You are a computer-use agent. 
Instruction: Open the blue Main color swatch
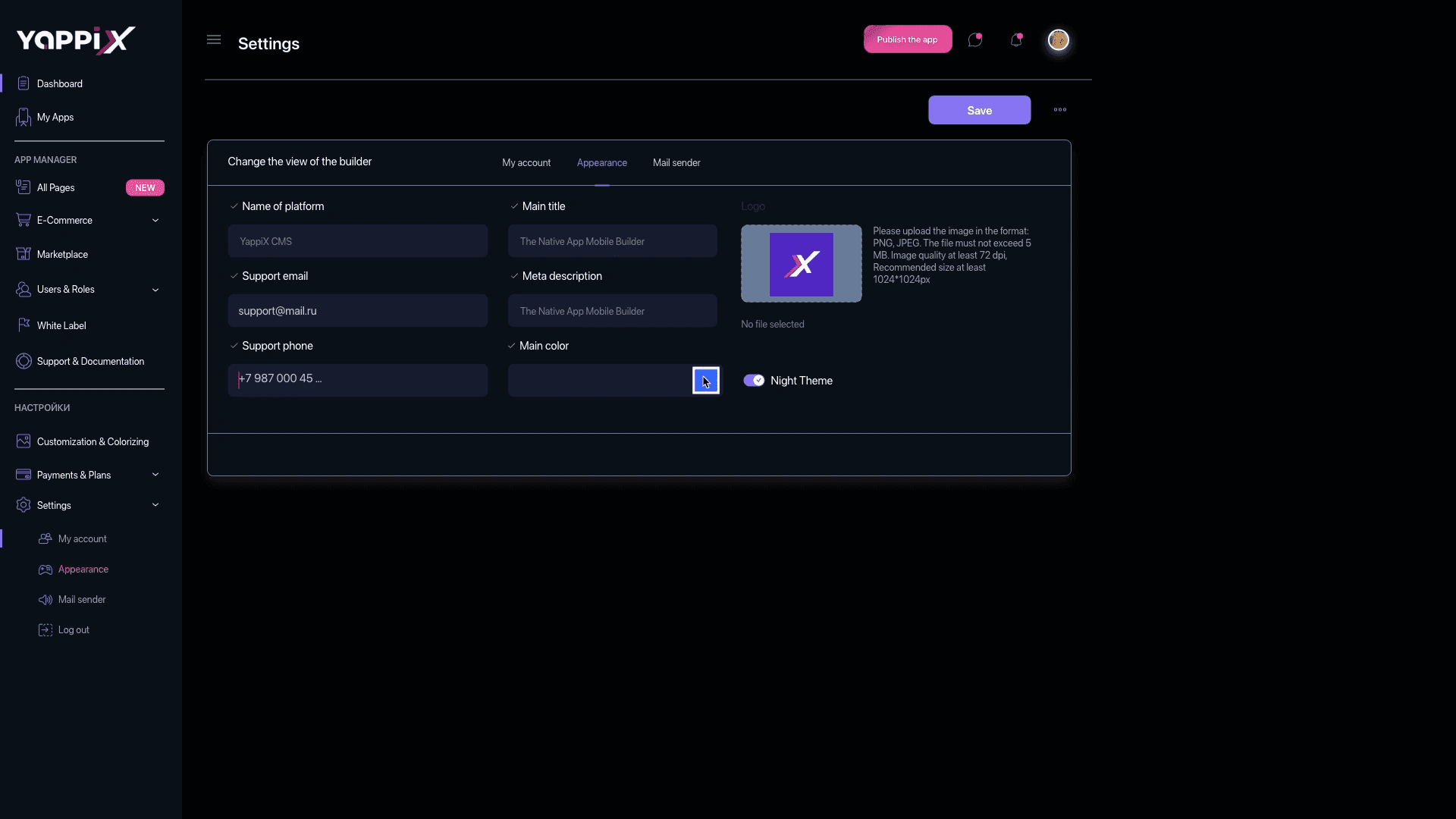click(x=705, y=381)
